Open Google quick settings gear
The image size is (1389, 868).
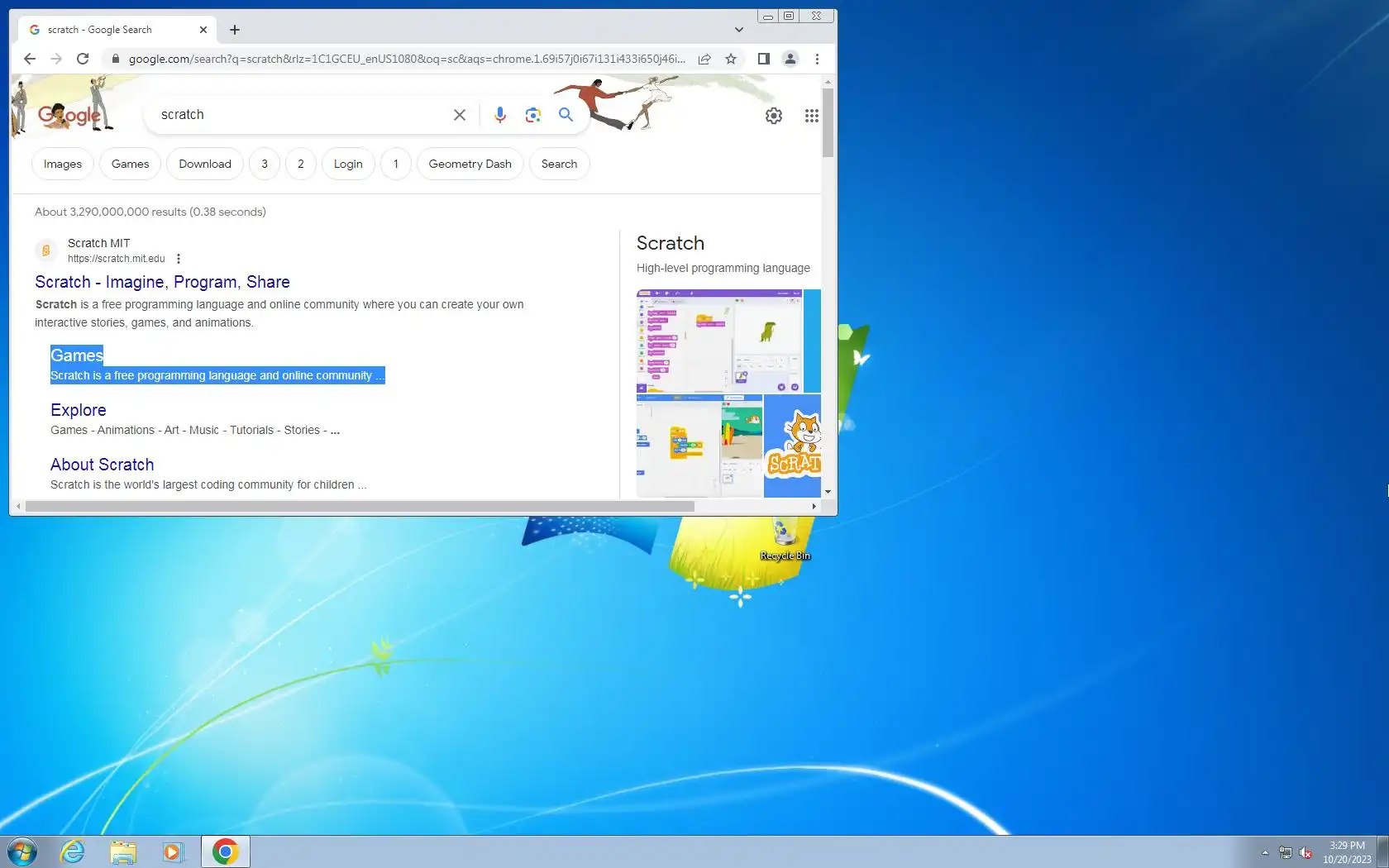coord(774,116)
